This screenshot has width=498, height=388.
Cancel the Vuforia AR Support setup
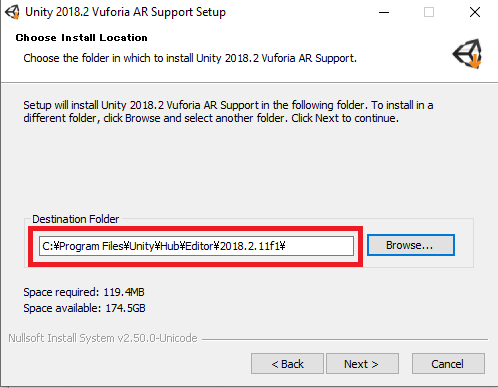pyautogui.click(x=448, y=364)
